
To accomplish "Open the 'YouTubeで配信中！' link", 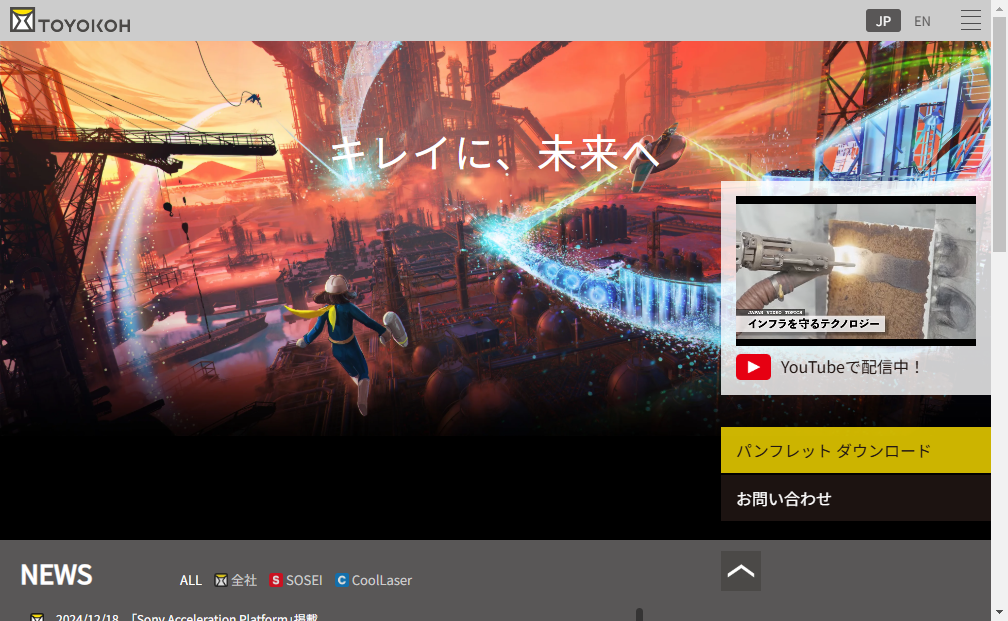I will pos(851,367).
